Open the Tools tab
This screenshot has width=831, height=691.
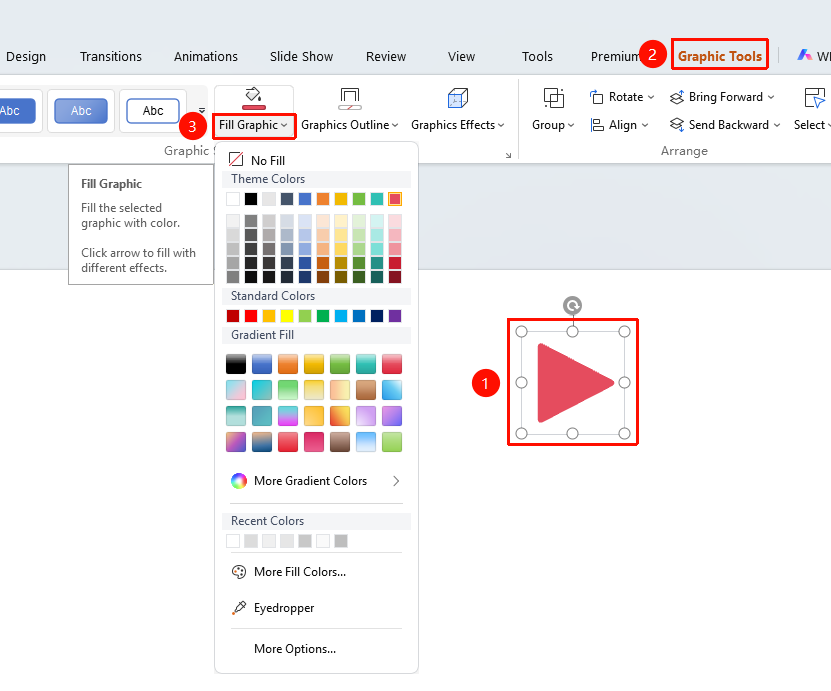point(537,57)
